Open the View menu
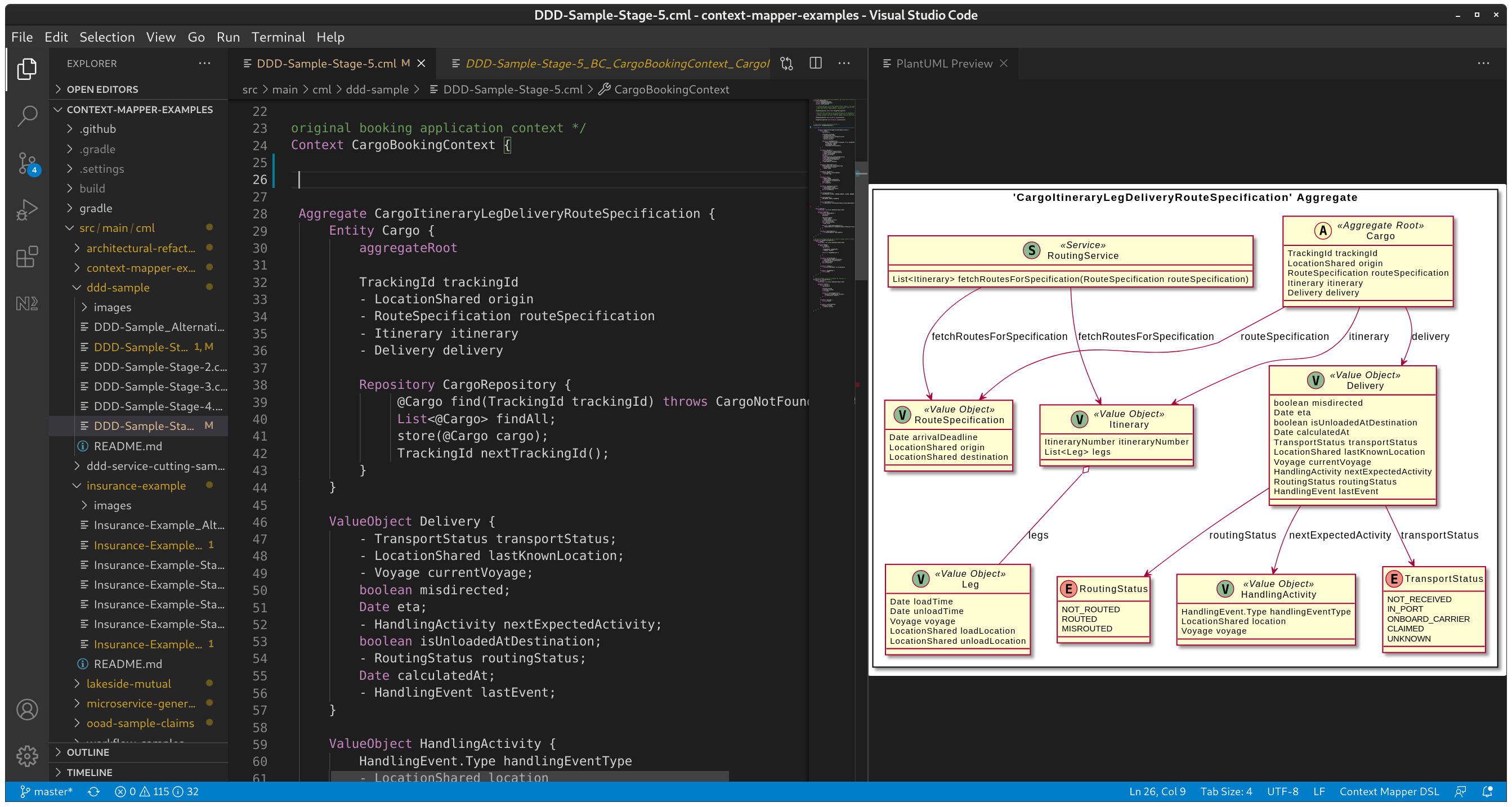Image resolution: width=1512 pixels, height=807 pixels. (161, 37)
